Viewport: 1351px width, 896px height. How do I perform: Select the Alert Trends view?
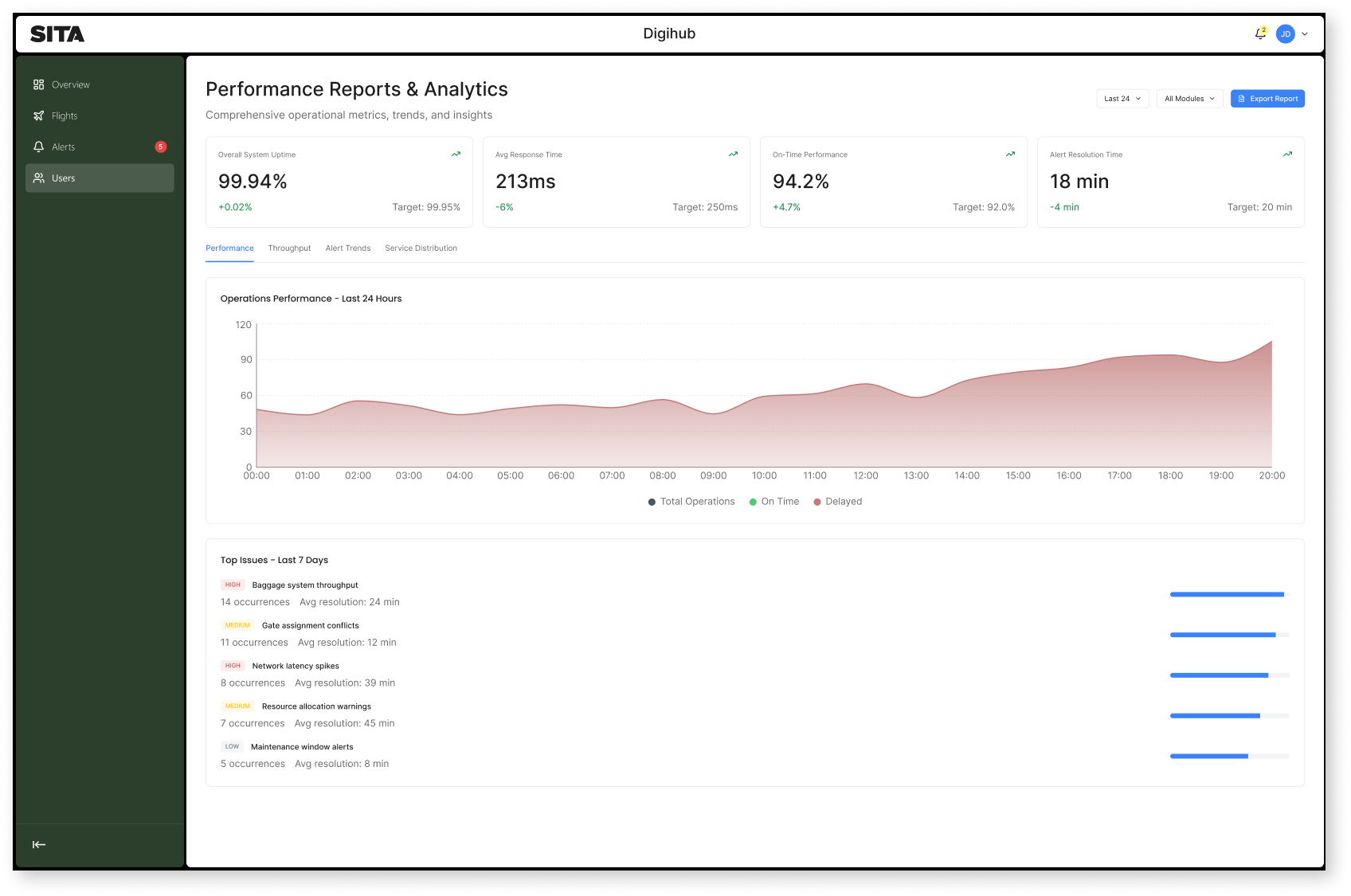(x=348, y=248)
